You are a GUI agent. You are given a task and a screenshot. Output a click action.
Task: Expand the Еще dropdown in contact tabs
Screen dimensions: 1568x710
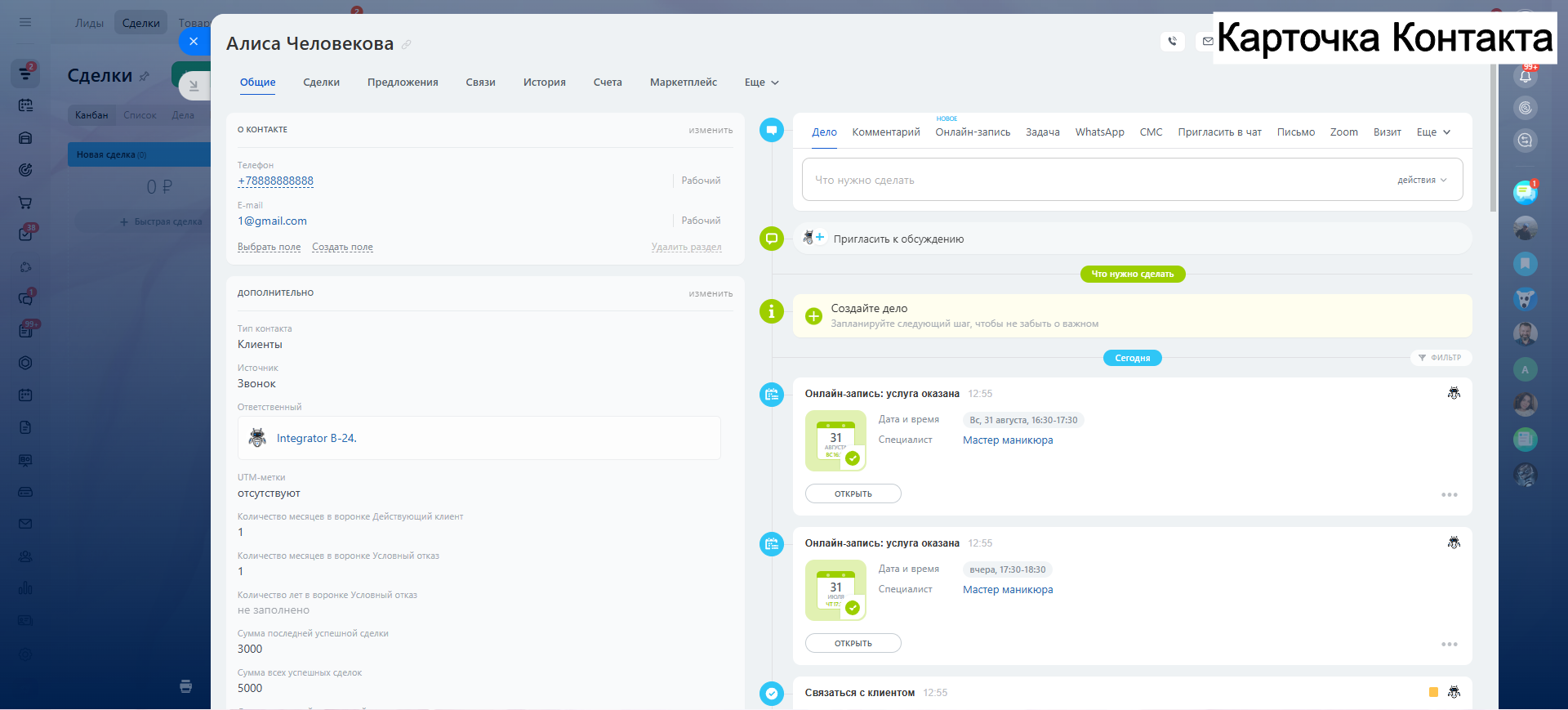(761, 83)
